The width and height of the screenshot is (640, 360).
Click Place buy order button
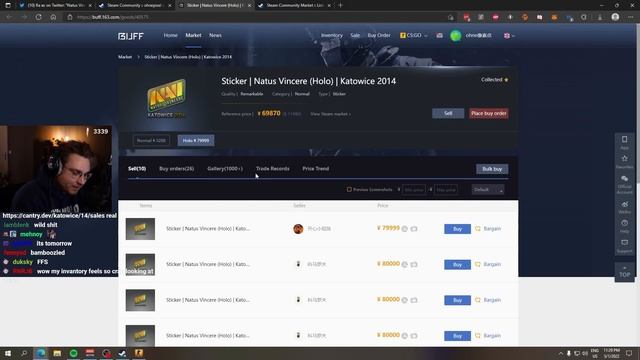489,113
